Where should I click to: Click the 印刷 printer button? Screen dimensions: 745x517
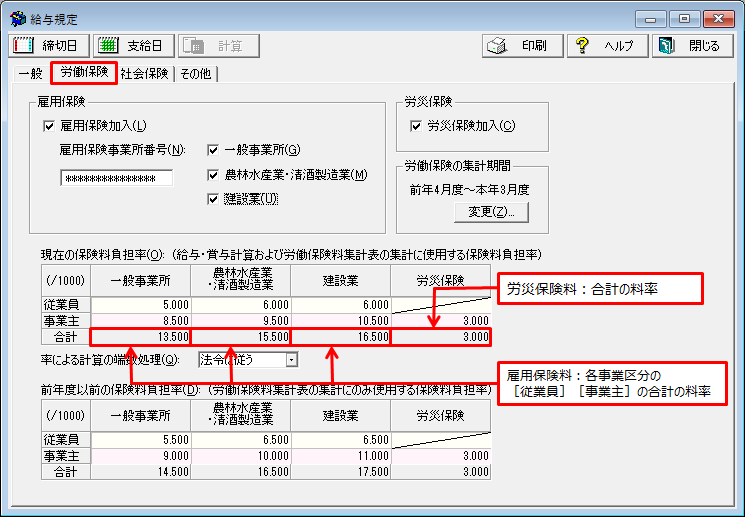tap(521, 46)
